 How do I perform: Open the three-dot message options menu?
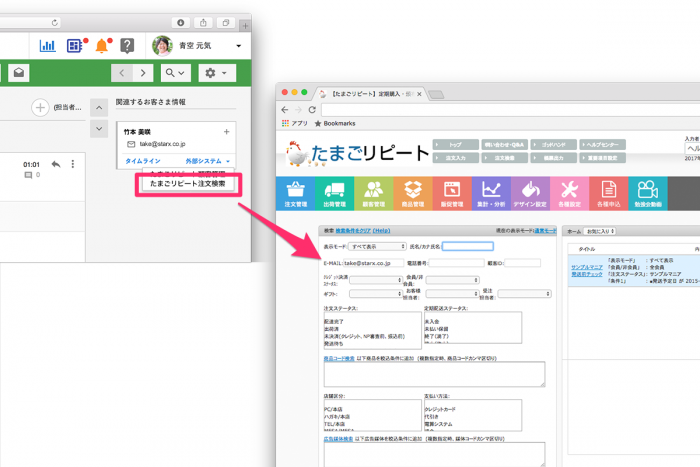(x=73, y=164)
